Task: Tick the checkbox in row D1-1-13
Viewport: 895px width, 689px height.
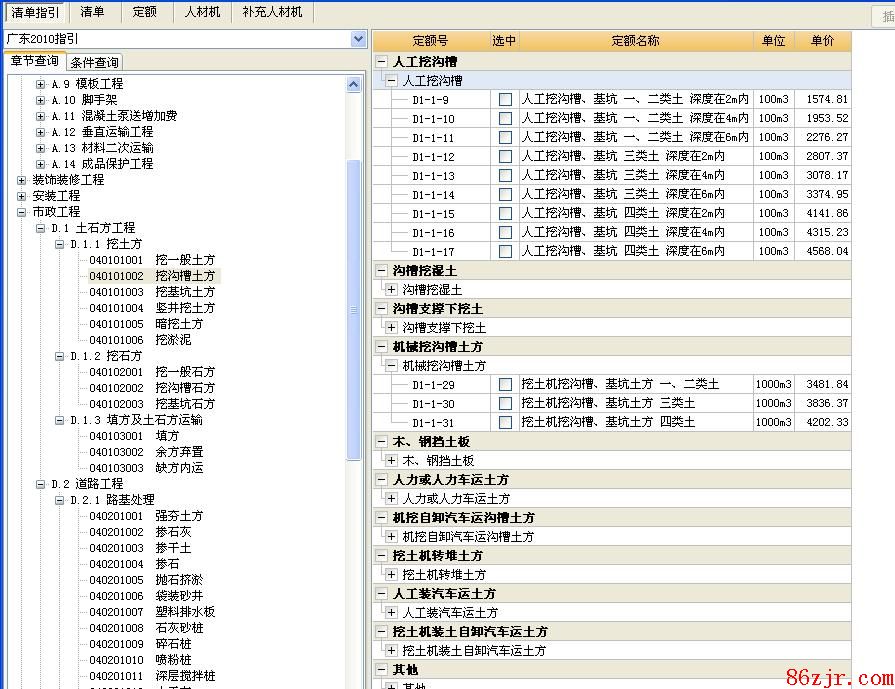Action: (505, 176)
